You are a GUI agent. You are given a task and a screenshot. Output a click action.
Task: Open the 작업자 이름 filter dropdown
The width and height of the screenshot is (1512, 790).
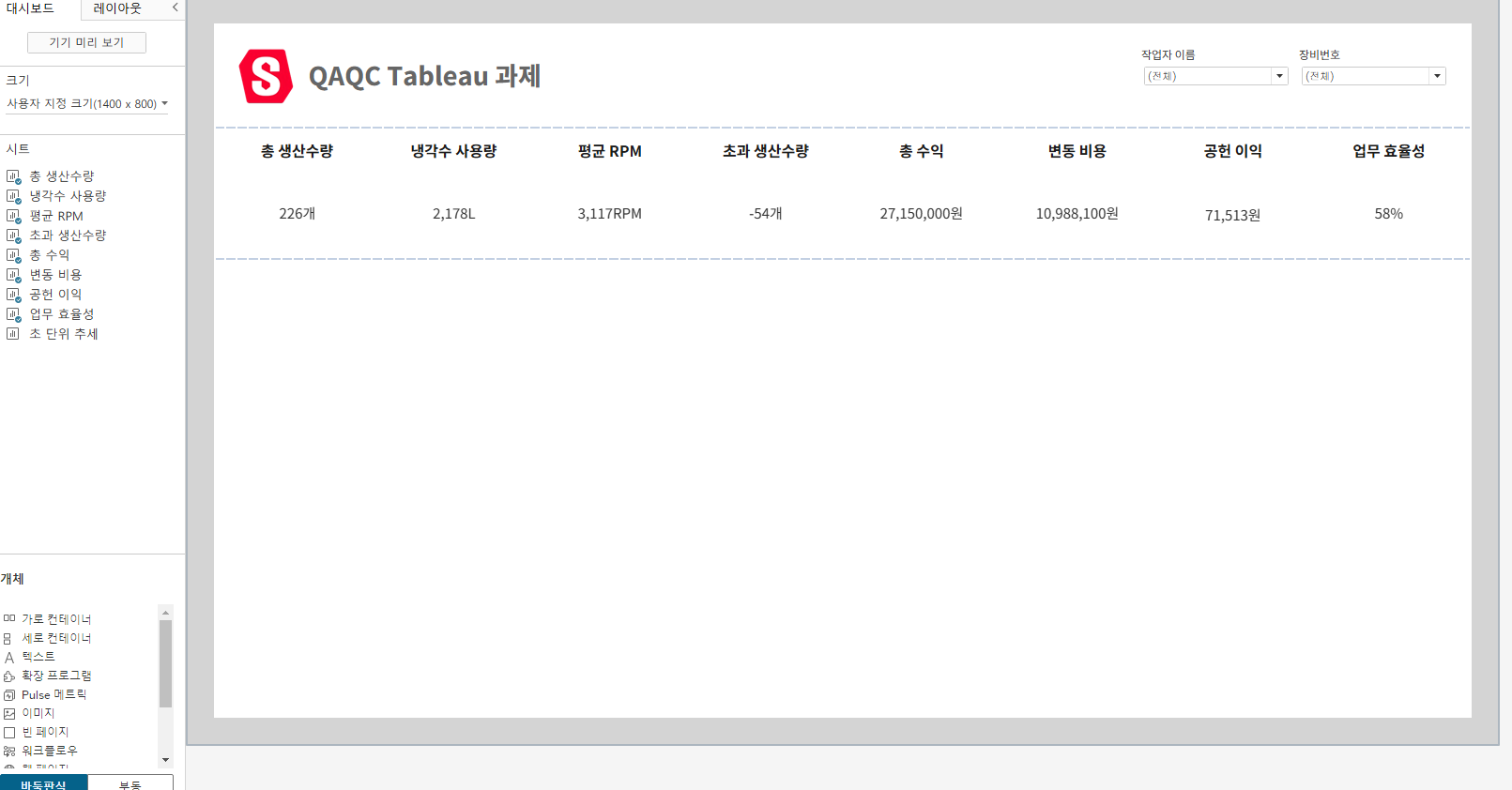[x=1215, y=76]
